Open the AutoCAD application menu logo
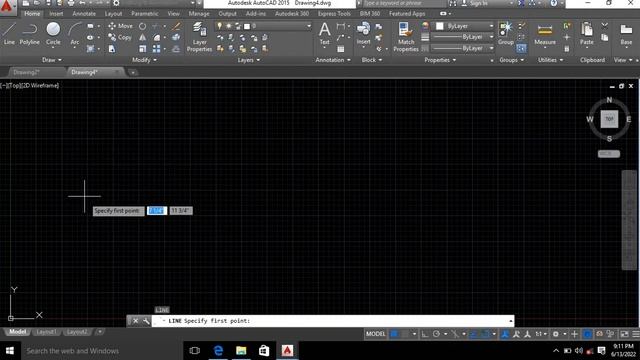640x360 pixels. (7, 7)
